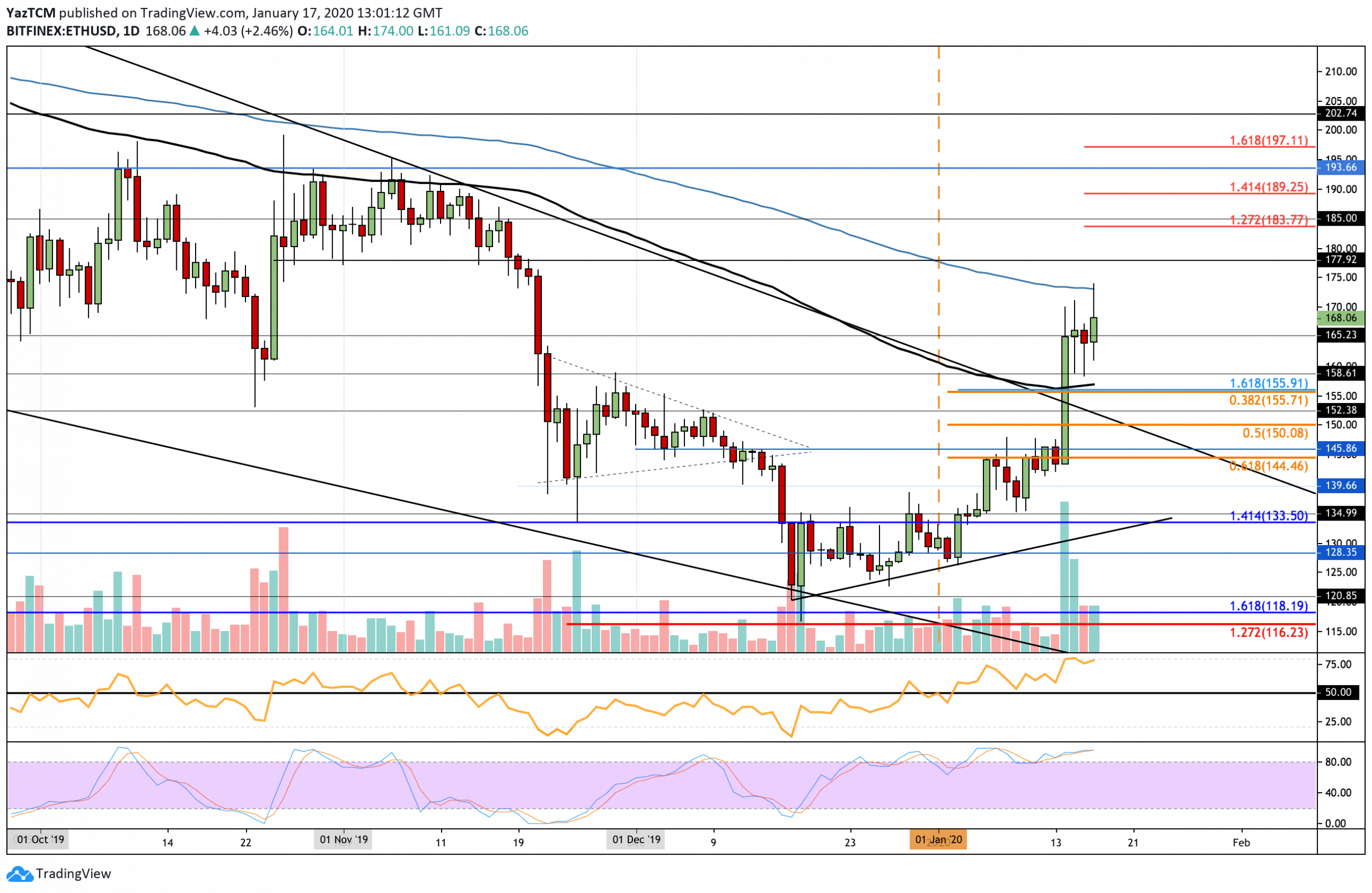Click the 202.74 price axis label
The image size is (1372, 893).
[x=1341, y=113]
